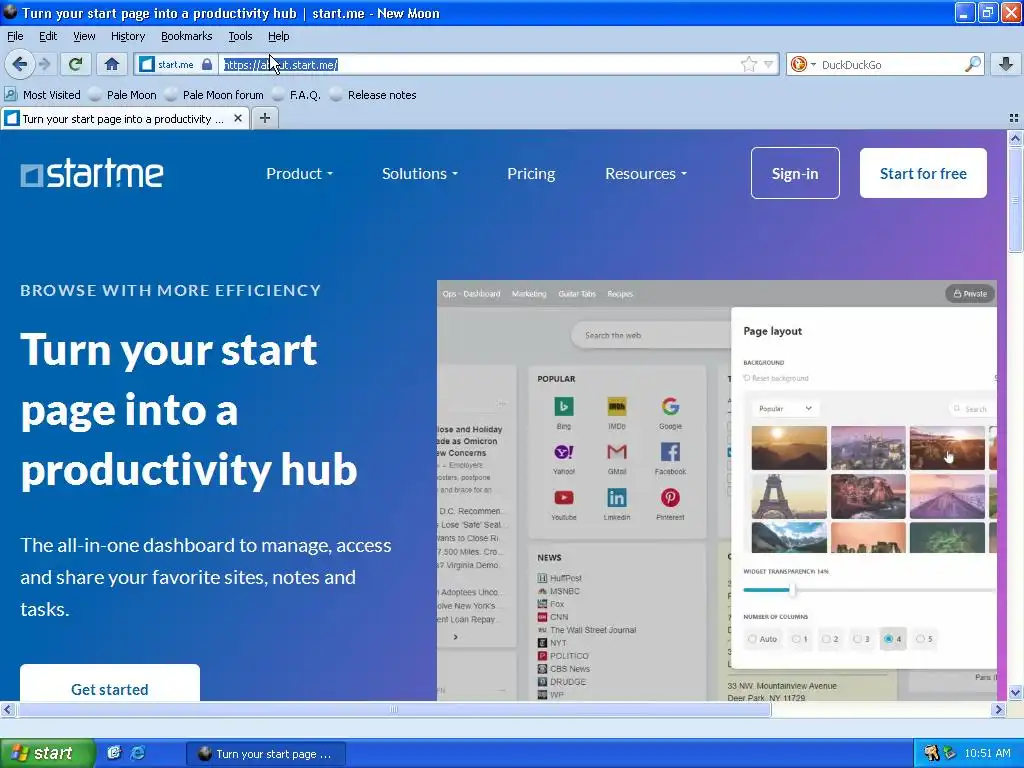Open the History menu
Viewport: 1024px width, 768px height.
(127, 36)
